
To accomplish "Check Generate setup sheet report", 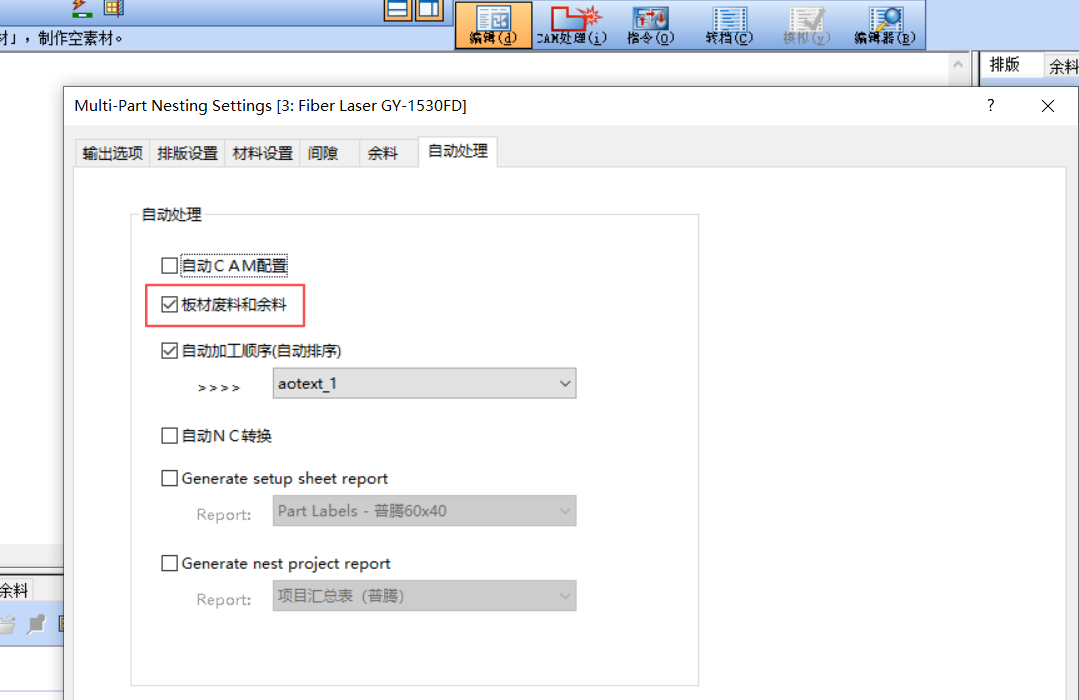I will coord(169,478).
